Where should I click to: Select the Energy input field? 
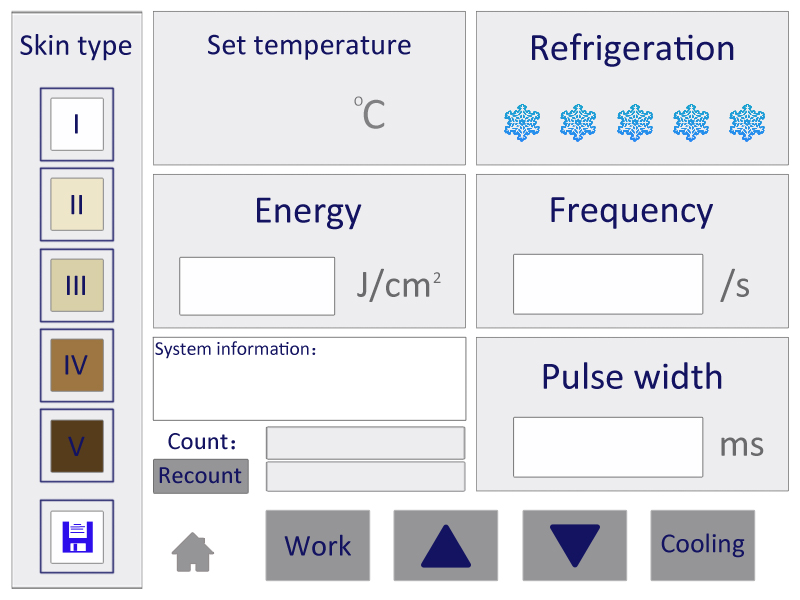tap(257, 286)
